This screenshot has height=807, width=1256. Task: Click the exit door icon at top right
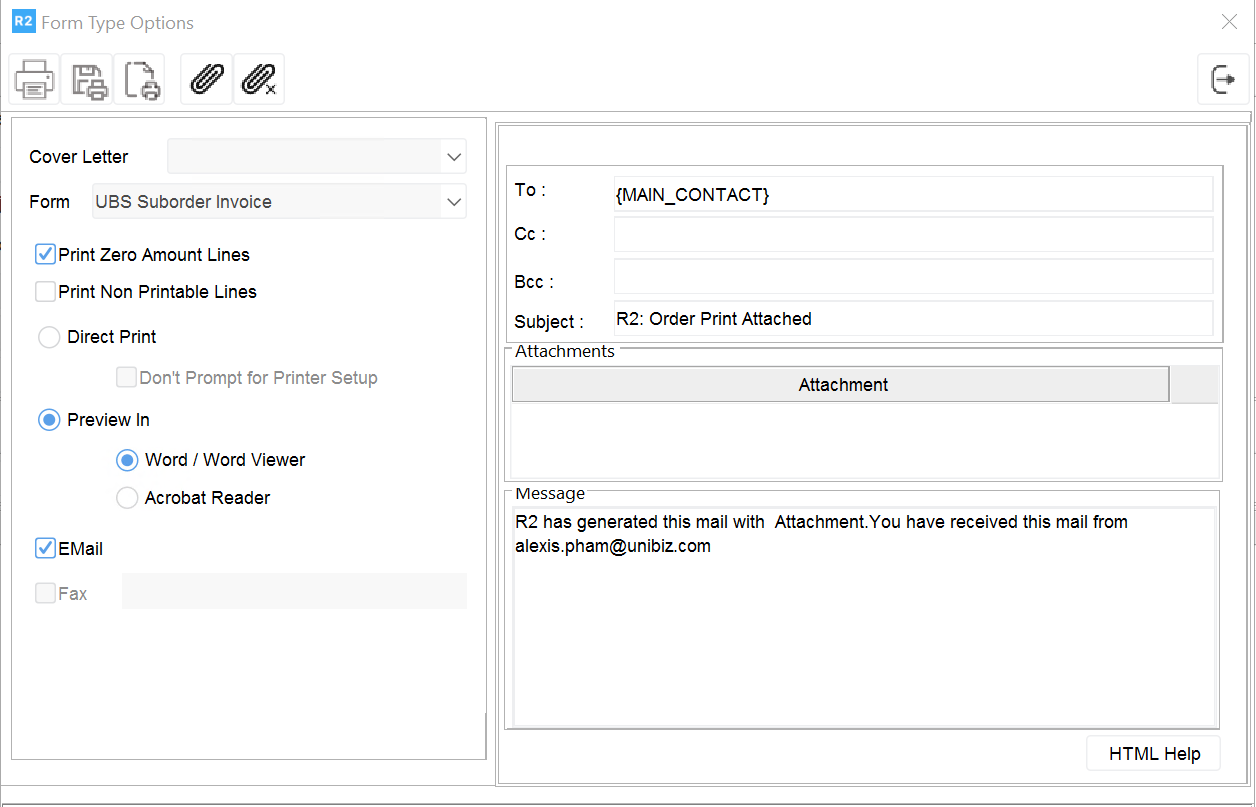pyautogui.click(x=1223, y=80)
